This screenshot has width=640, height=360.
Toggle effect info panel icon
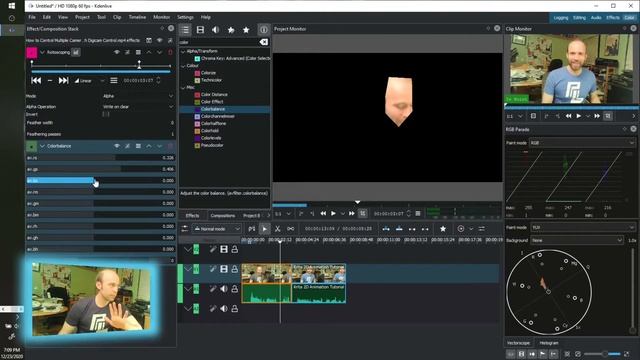pos(264,30)
